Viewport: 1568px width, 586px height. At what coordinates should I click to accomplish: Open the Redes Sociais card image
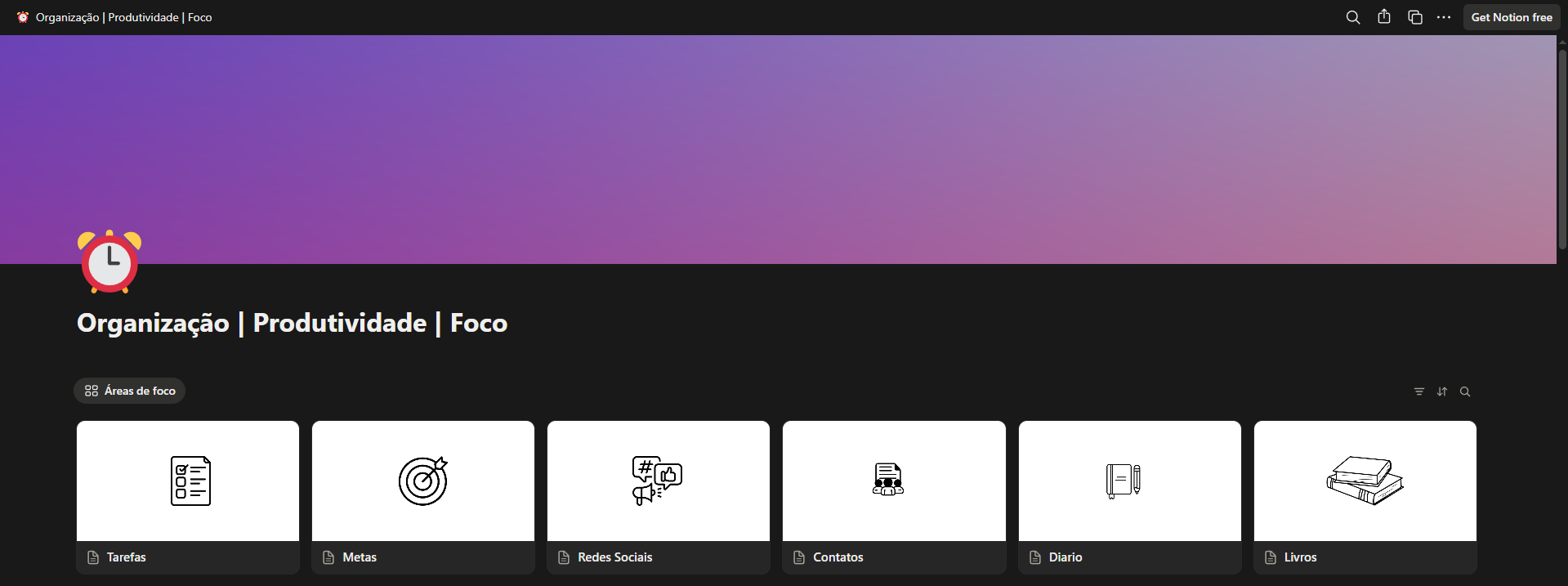tap(658, 481)
